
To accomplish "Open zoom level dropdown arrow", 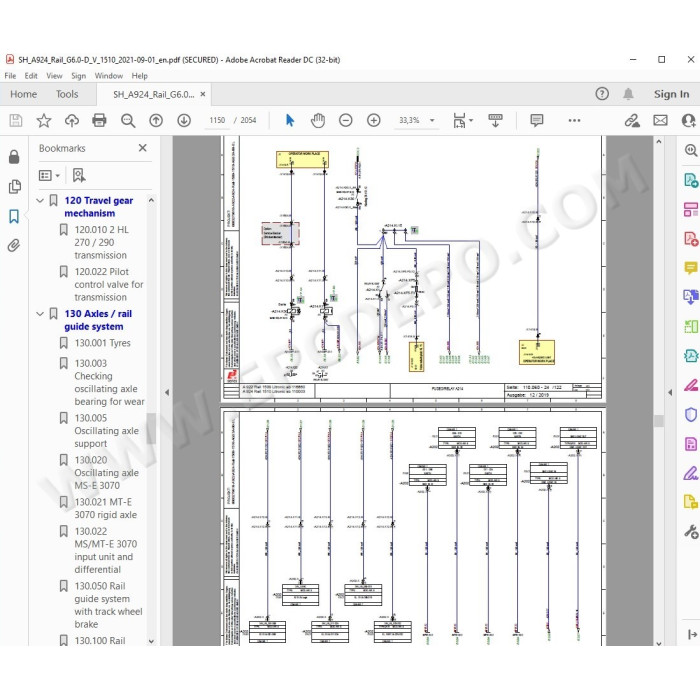I will tap(432, 121).
